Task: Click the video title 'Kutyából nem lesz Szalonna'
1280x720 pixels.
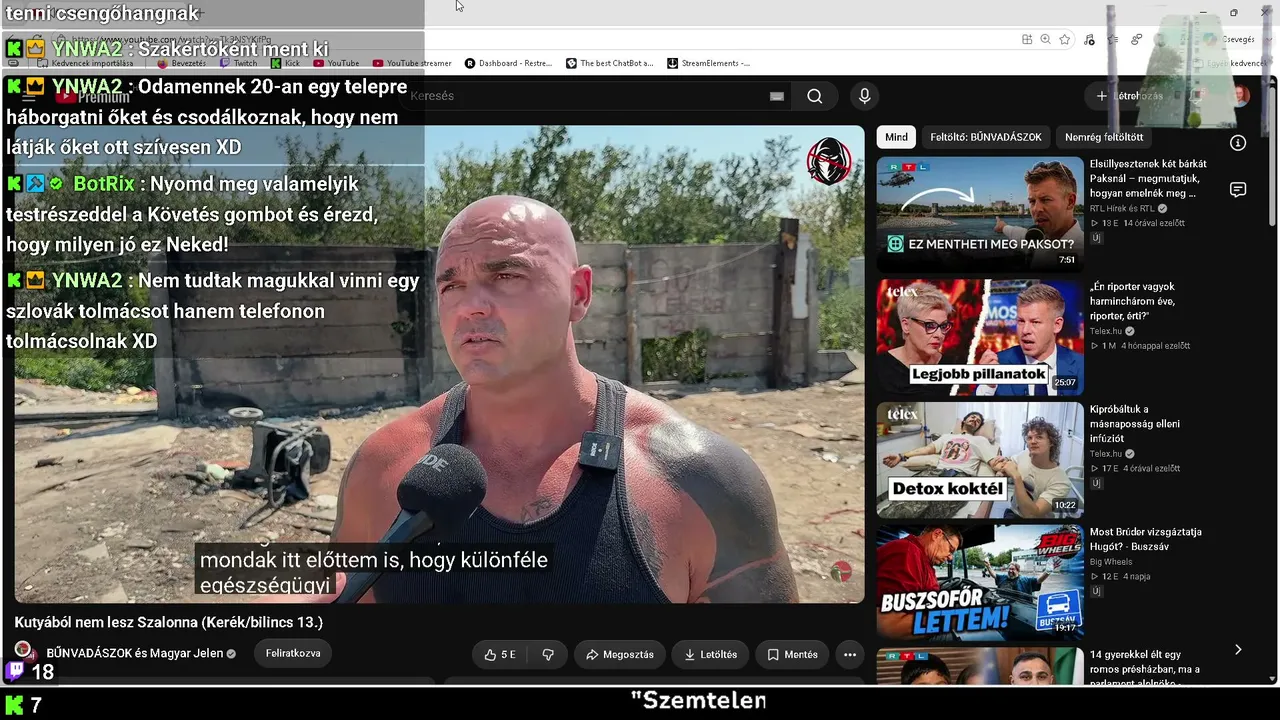Action: [169, 622]
